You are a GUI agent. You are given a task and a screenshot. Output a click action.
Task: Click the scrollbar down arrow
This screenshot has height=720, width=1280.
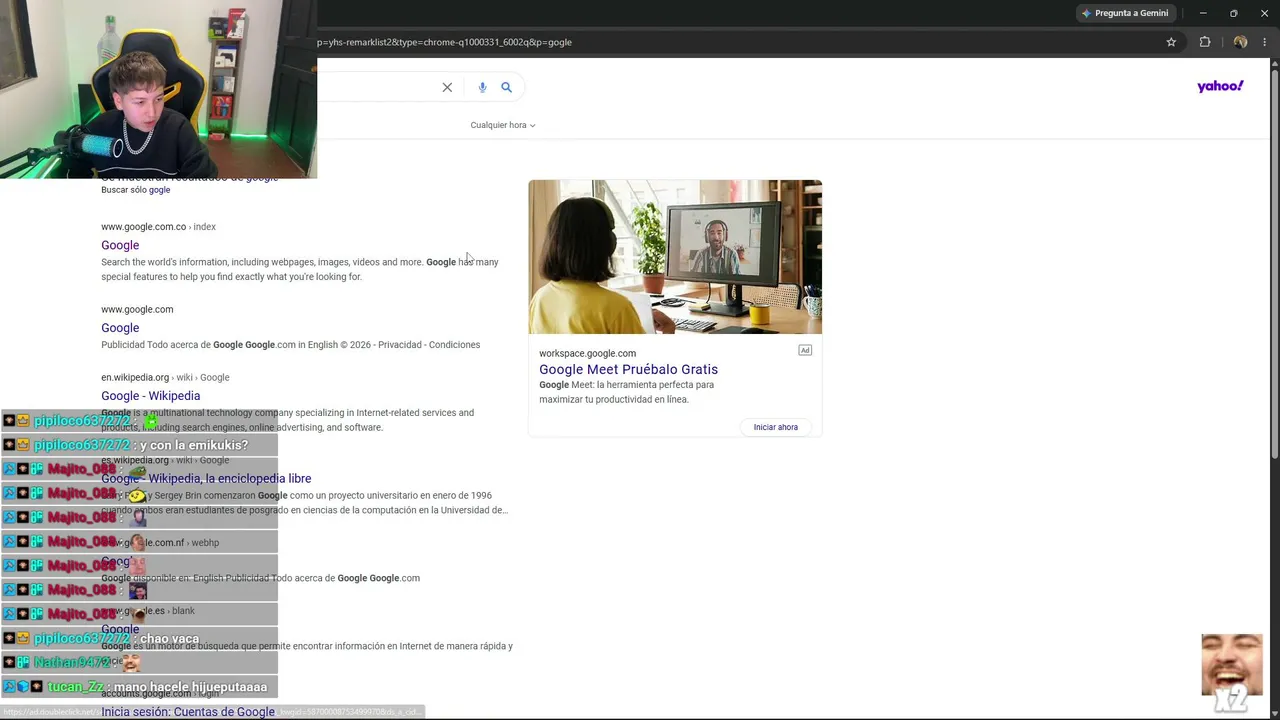click(x=1274, y=714)
